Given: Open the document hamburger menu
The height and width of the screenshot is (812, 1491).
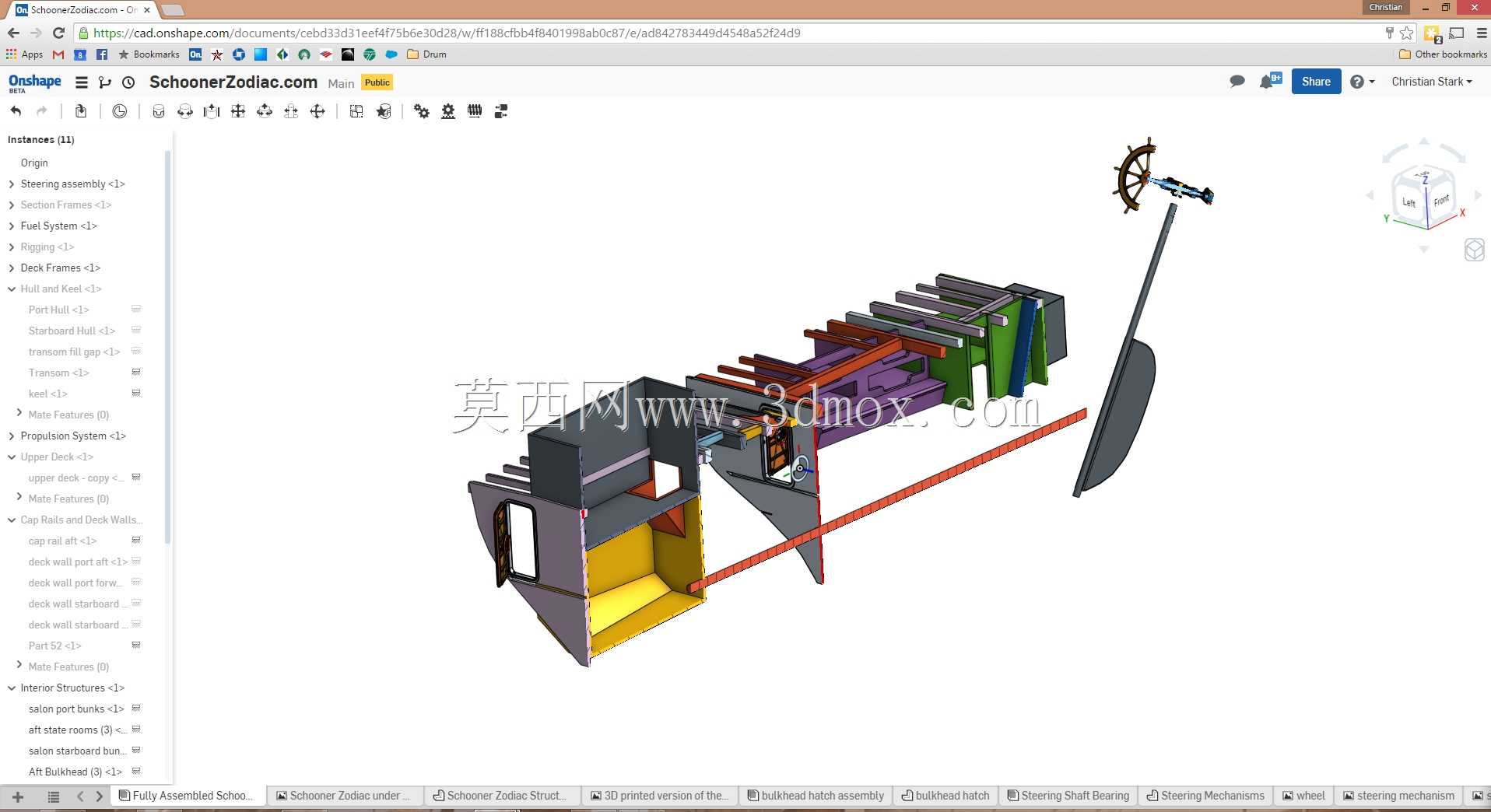Looking at the screenshot, I should (x=81, y=82).
